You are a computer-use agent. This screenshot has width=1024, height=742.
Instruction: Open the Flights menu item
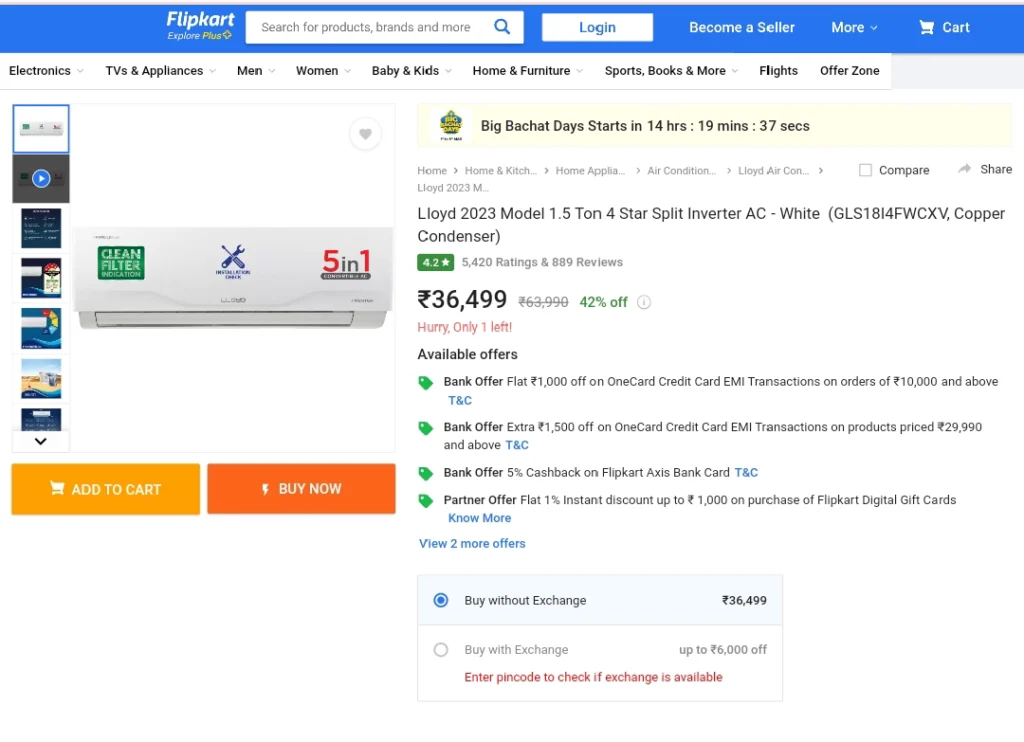(x=778, y=71)
